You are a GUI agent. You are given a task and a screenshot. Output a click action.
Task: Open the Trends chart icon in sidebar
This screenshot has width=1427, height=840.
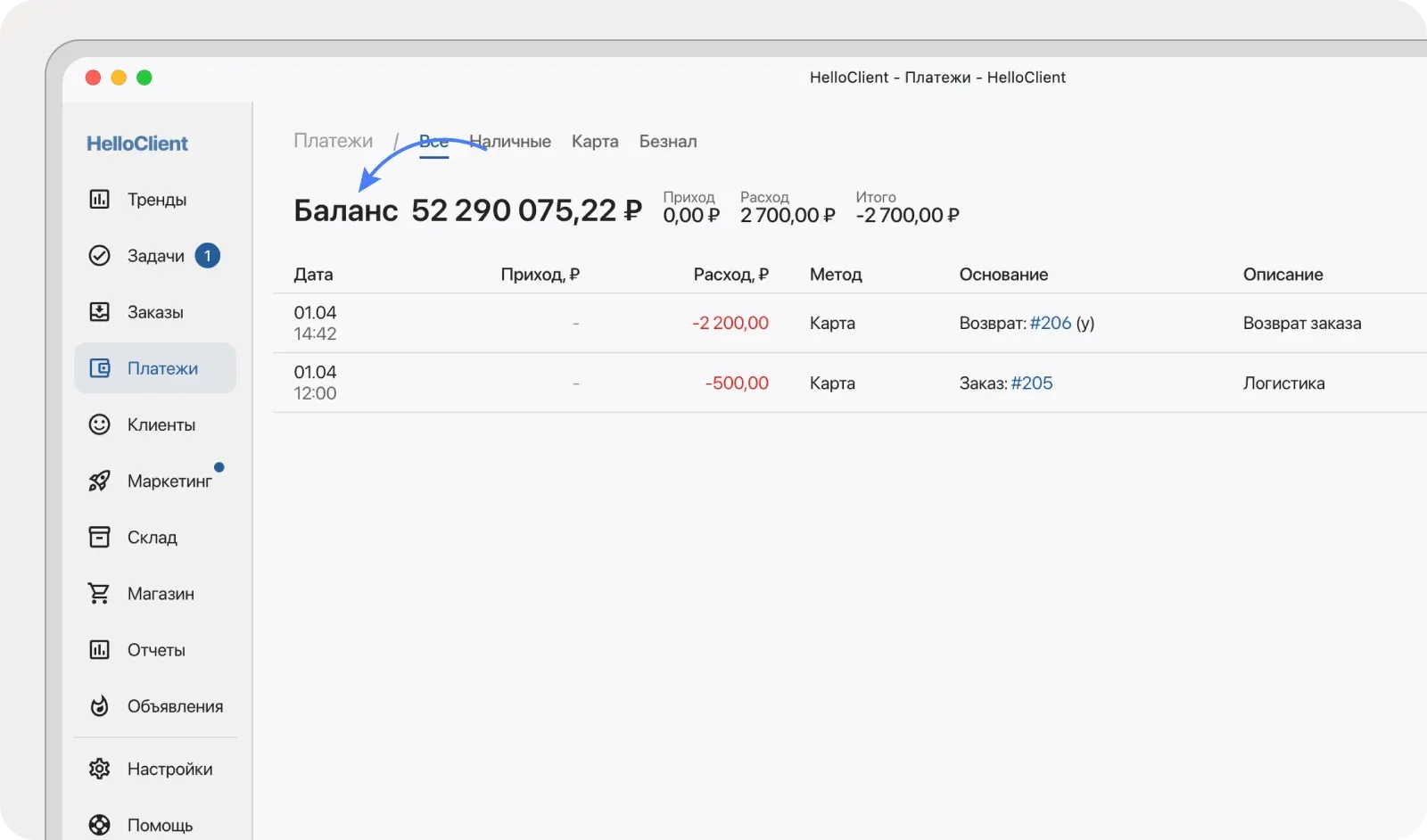[x=99, y=199]
